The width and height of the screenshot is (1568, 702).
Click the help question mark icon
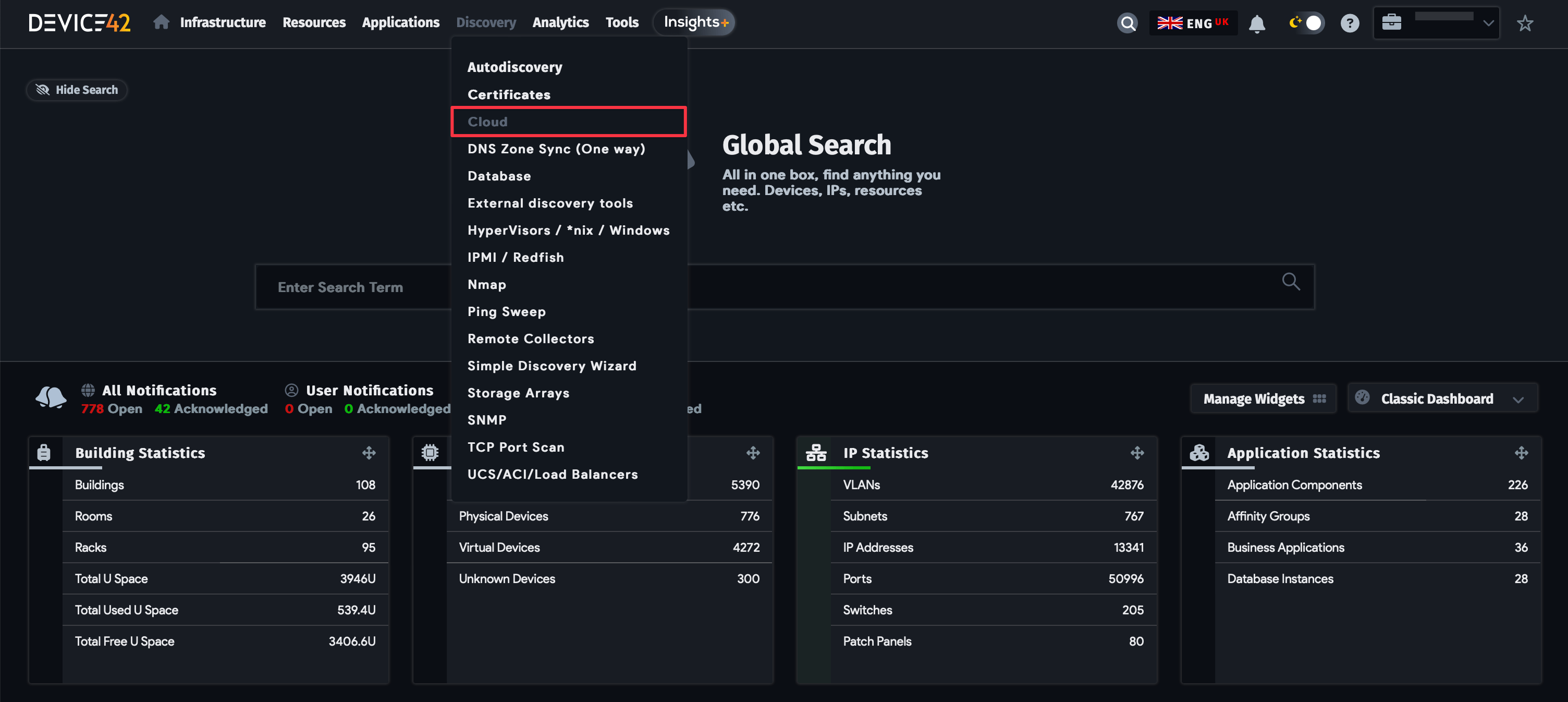(x=1350, y=23)
